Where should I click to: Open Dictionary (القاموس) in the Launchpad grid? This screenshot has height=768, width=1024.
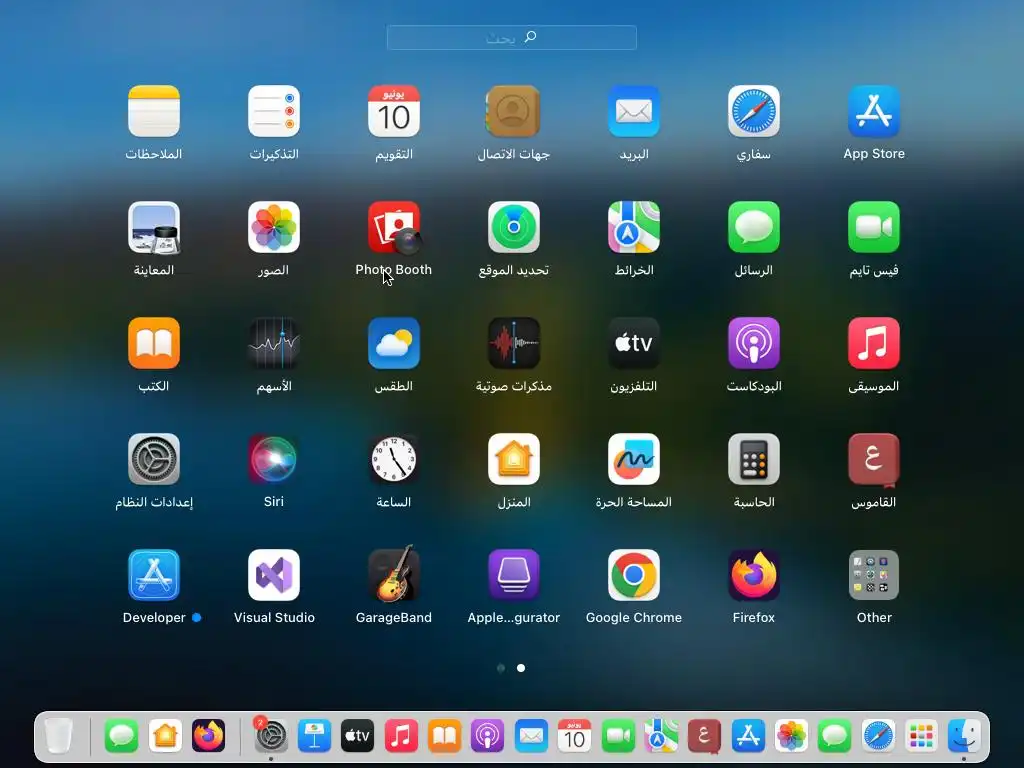click(x=874, y=460)
